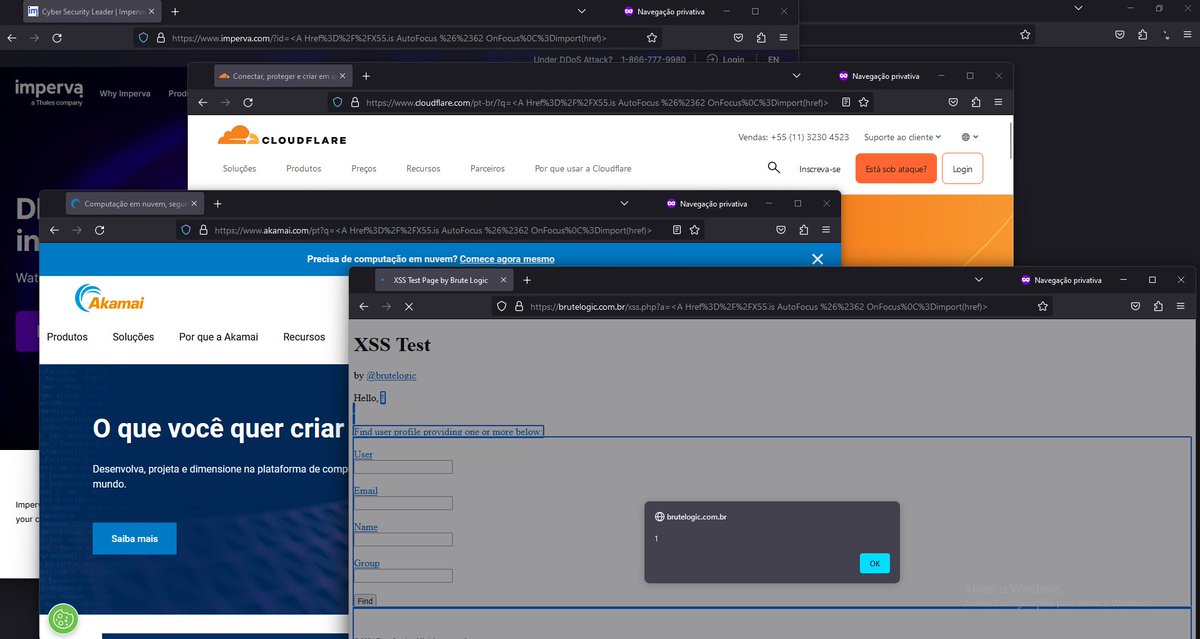Click the Group input field on XSS Test page
1200x639 pixels.
click(x=403, y=575)
